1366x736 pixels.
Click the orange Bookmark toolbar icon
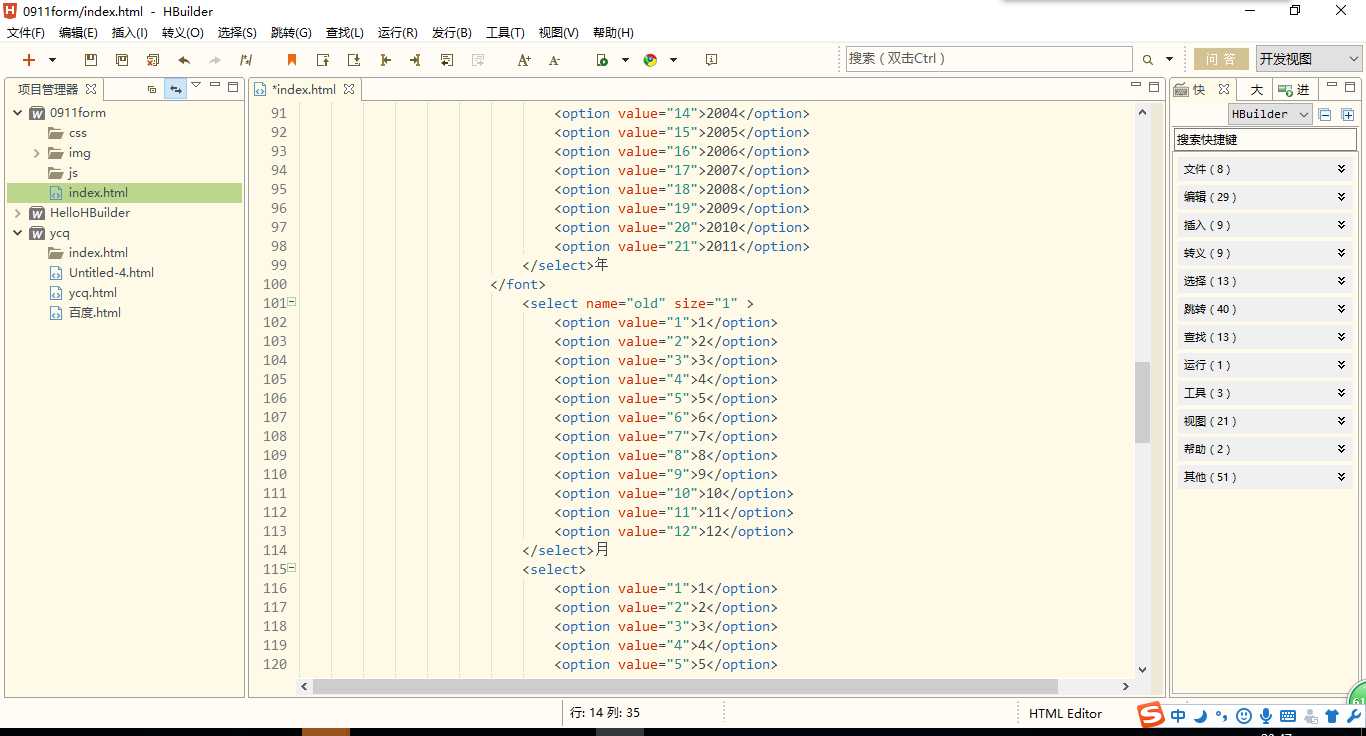click(292, 60)
